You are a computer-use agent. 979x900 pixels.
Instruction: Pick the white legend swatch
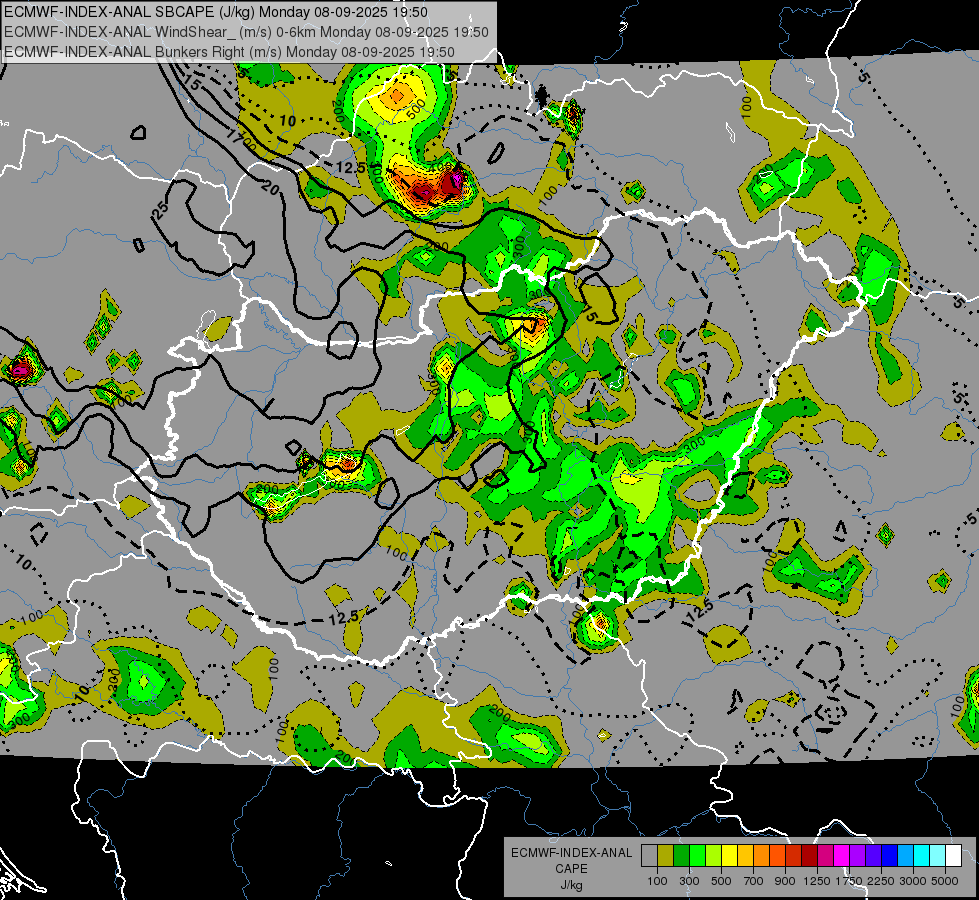click(x=953, y=856)
